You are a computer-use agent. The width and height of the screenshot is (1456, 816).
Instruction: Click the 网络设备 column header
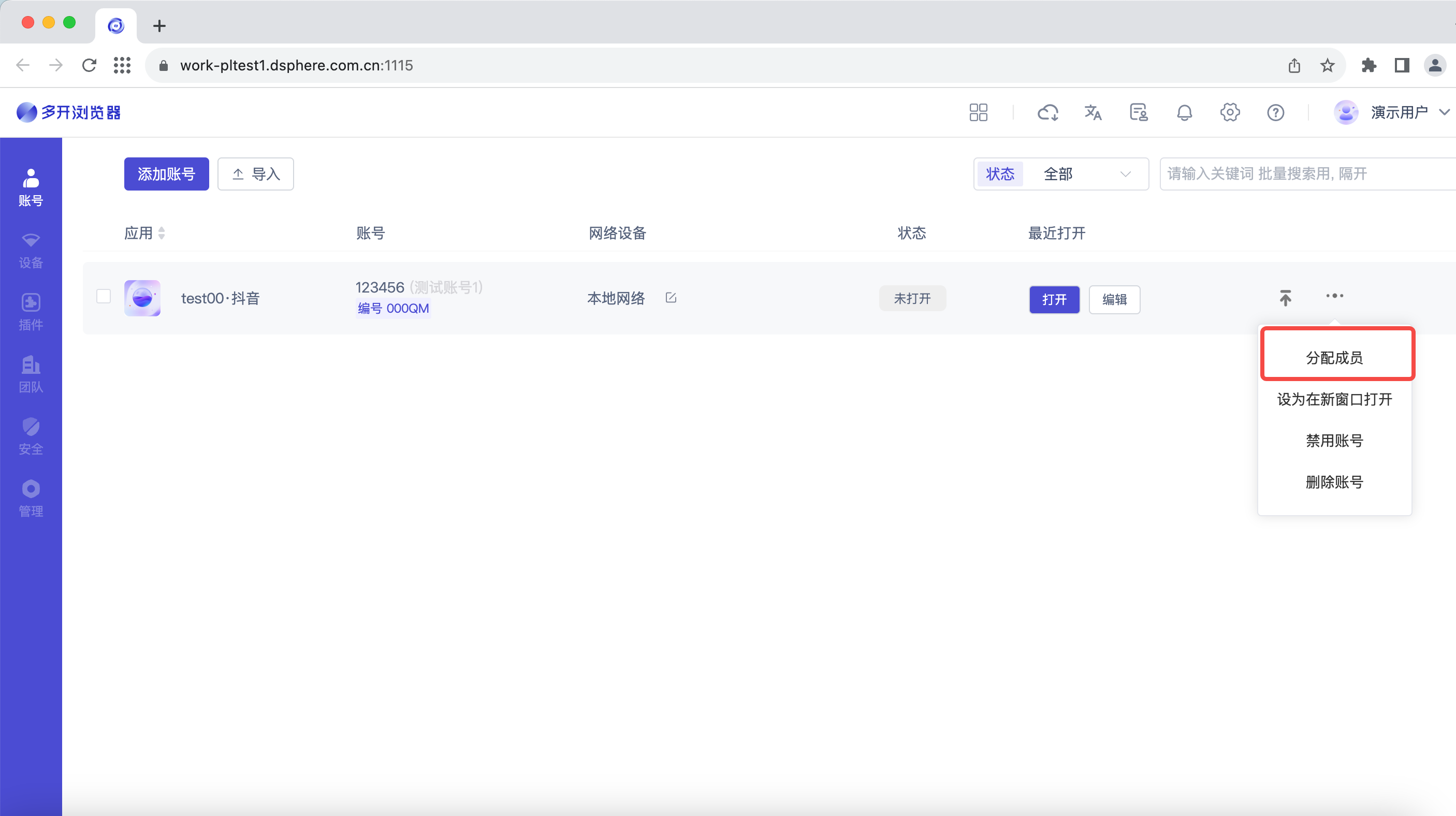click(x=617, y=233)
